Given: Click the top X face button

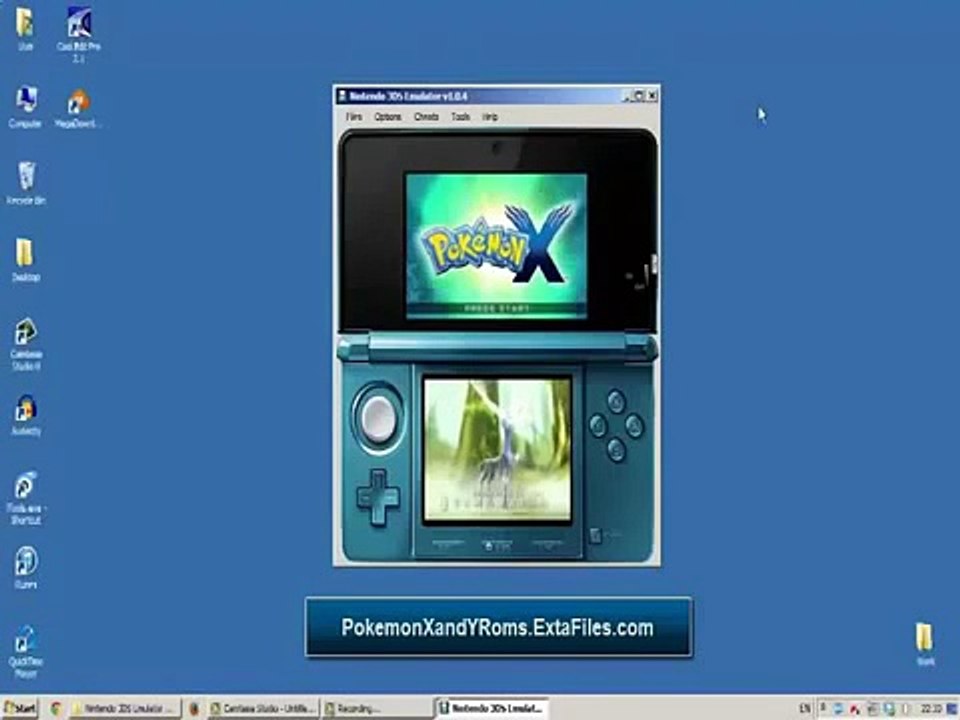Looking at the screenshot, I should [x=616, y=401].
